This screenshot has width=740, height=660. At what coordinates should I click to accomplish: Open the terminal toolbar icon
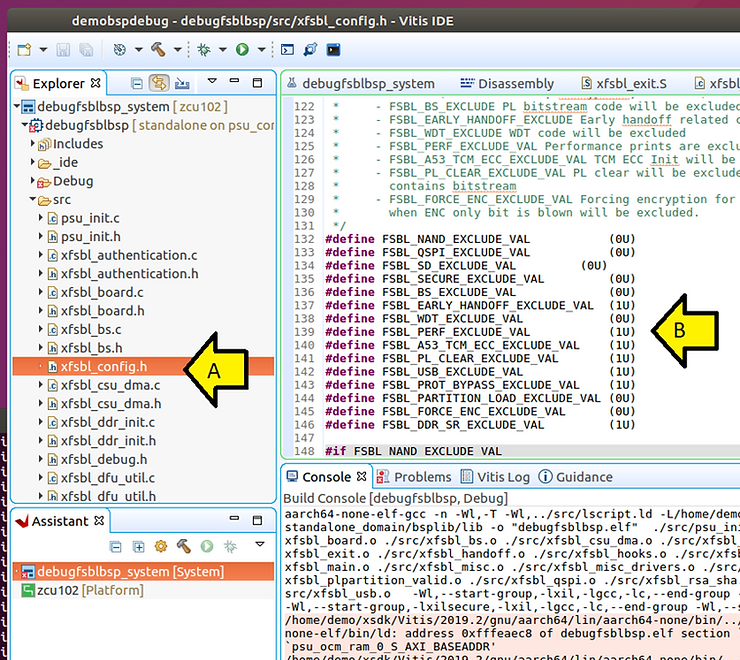click(333, 50)
